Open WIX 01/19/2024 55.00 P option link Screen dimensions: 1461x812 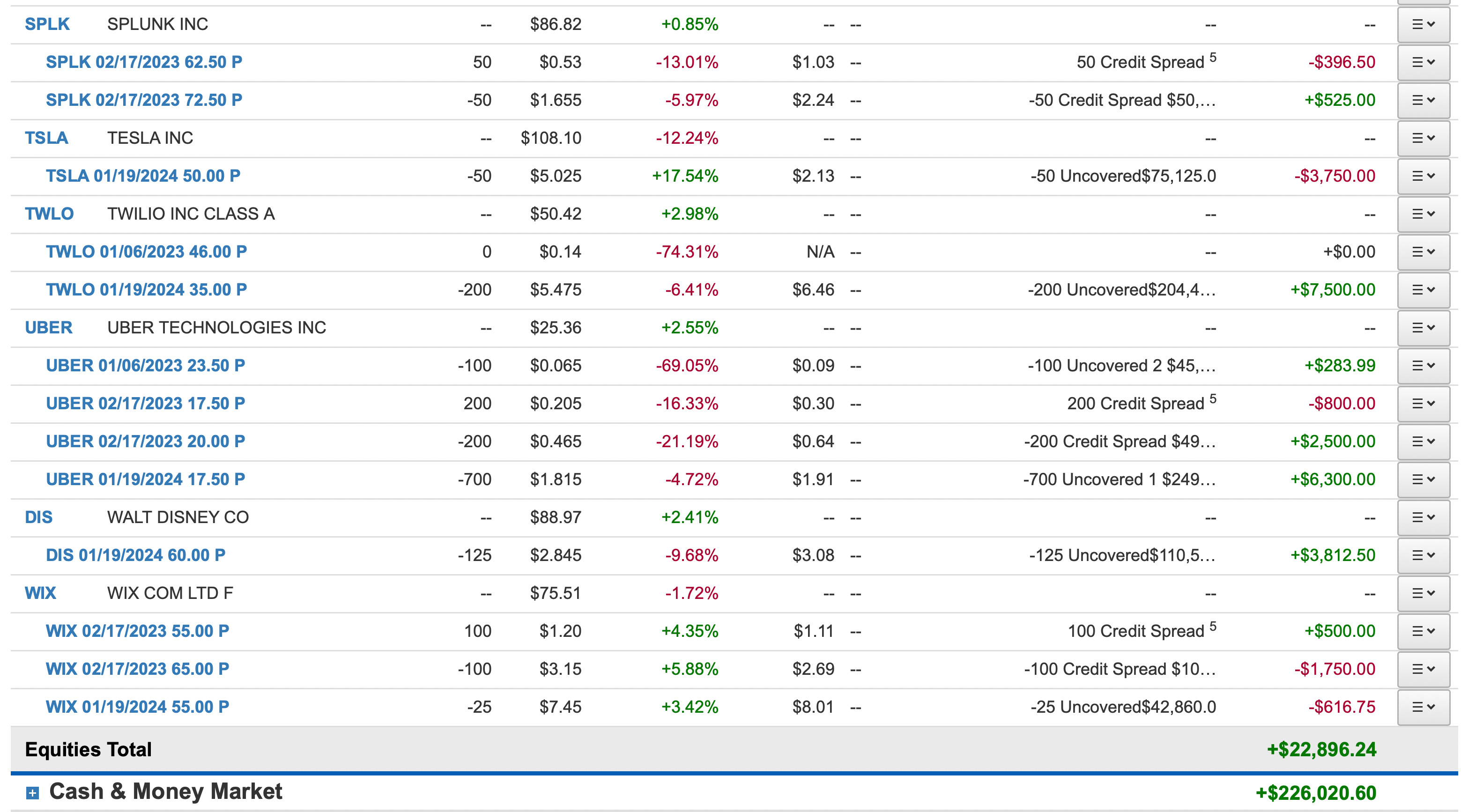click(137, 707)
